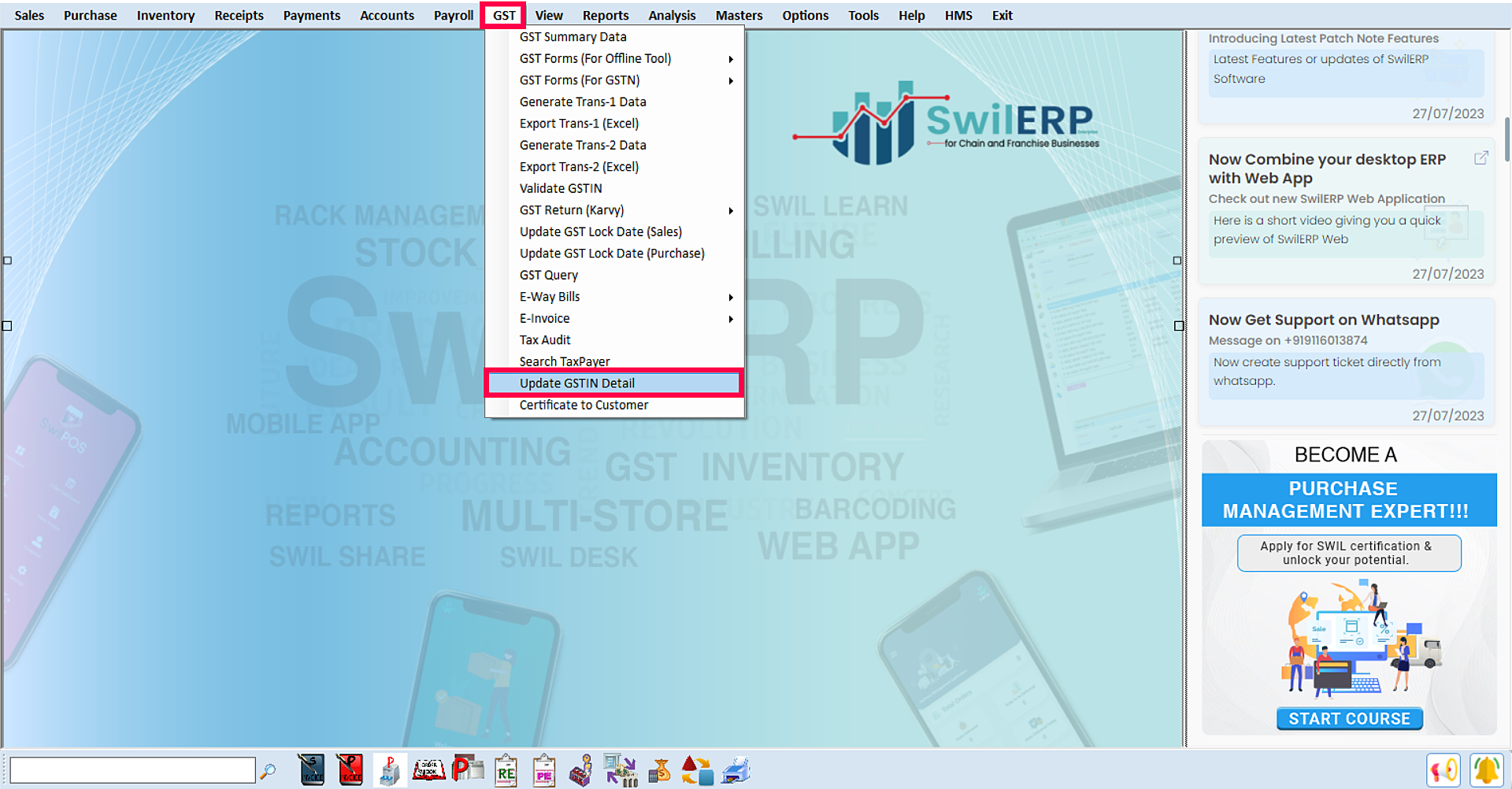Open the green RE clipboard icon
1512x789 pixels.
(506, 770)
